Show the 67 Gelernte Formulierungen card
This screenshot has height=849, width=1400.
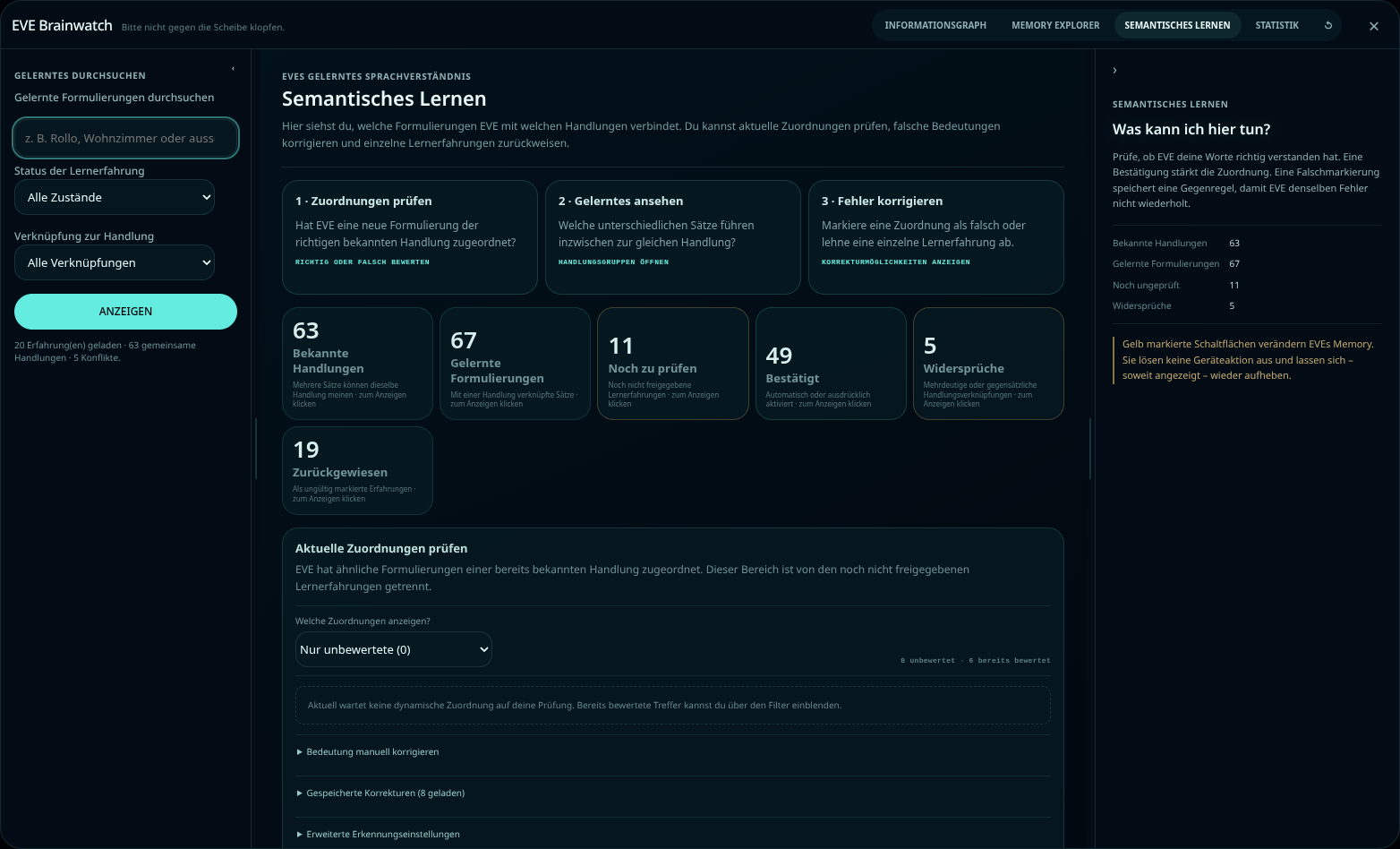pos(515,364)
